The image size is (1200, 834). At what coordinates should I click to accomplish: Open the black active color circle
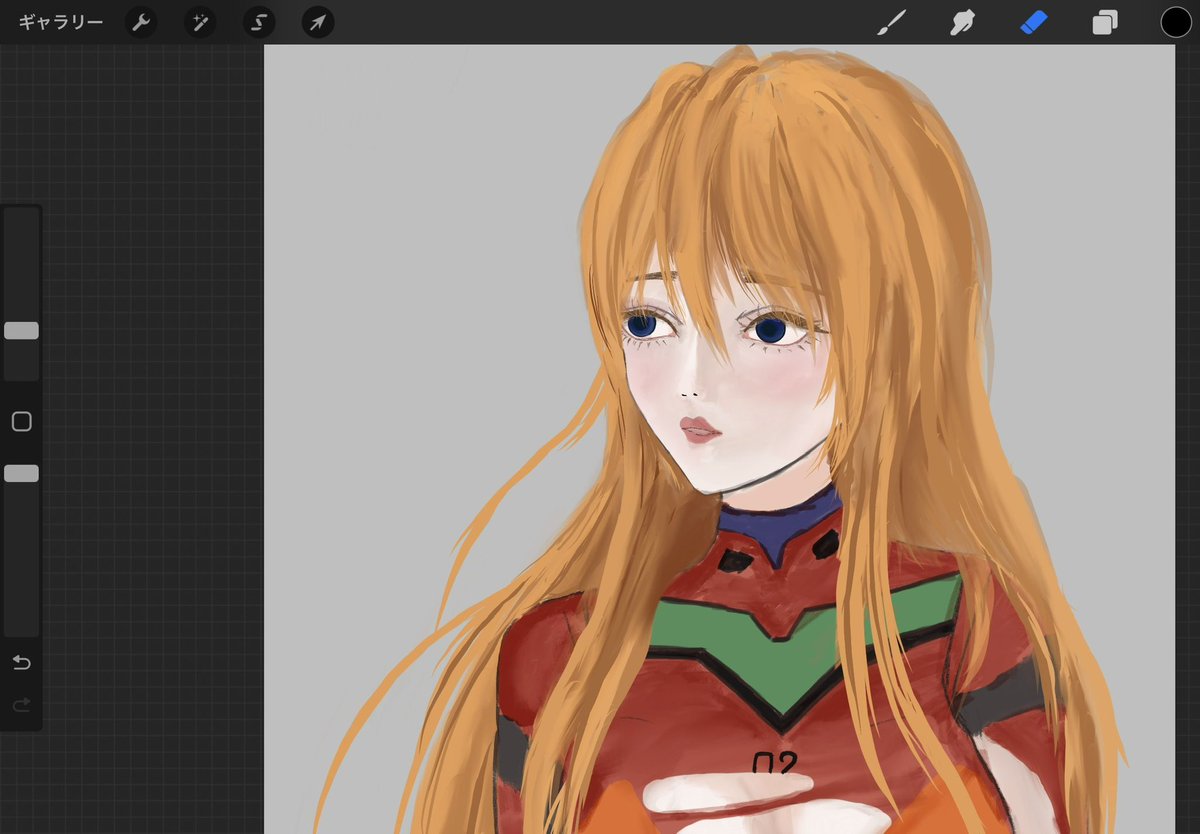click(1176, 22)
